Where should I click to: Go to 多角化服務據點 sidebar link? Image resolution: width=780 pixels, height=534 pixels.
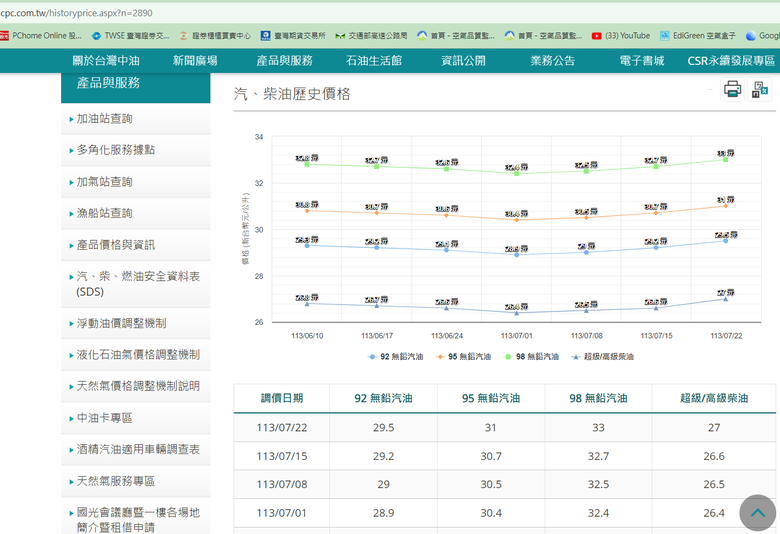click(135, 150)
